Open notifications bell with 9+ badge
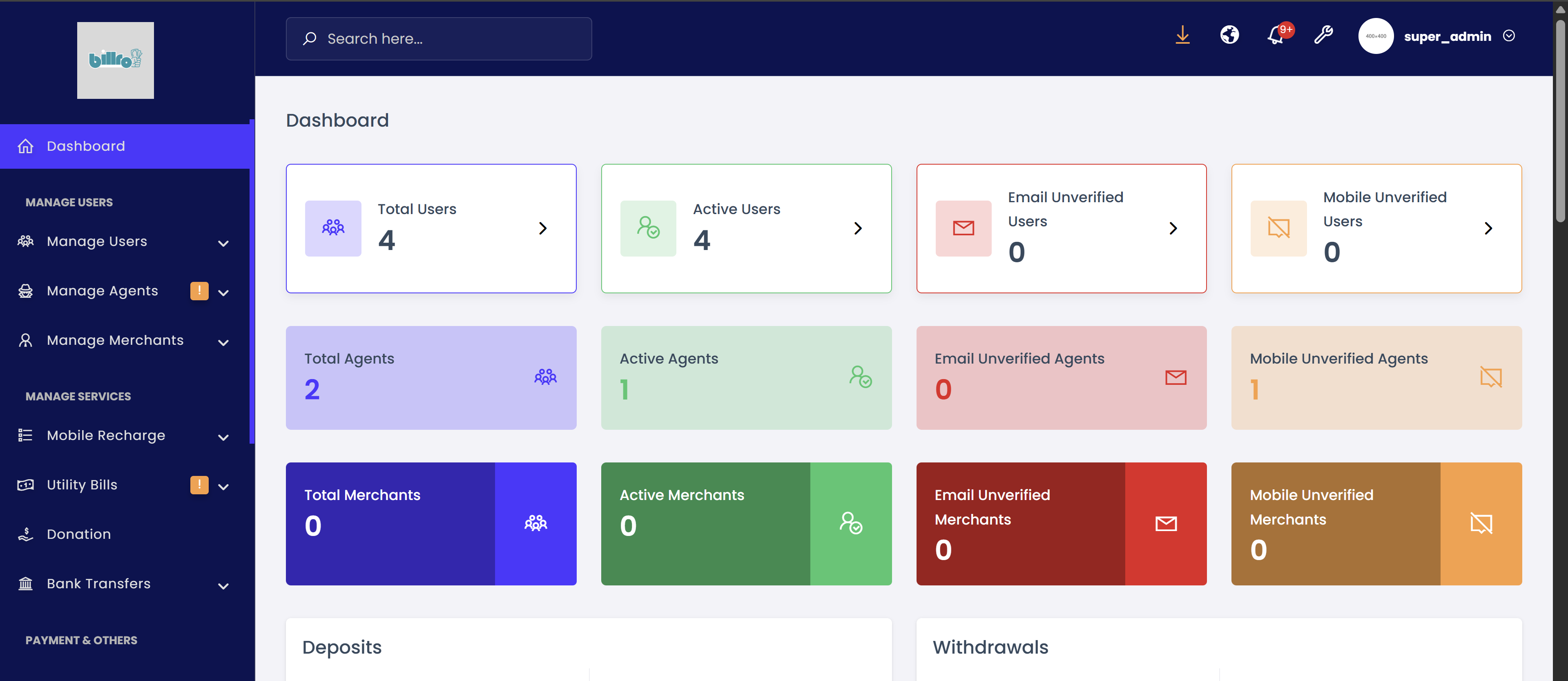This screenshot has width=1568, height=681. tap(1276, 35)
